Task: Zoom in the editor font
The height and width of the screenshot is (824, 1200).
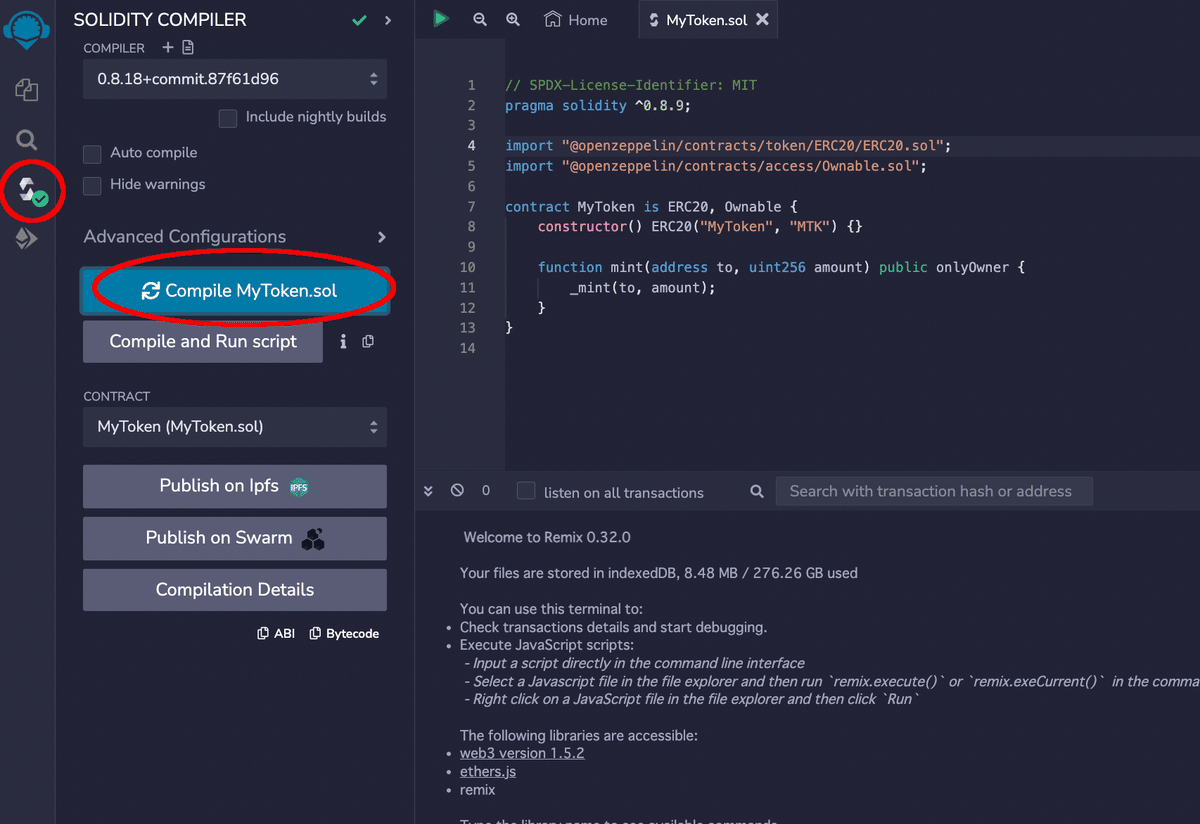Action: click(x=513, y=19)
